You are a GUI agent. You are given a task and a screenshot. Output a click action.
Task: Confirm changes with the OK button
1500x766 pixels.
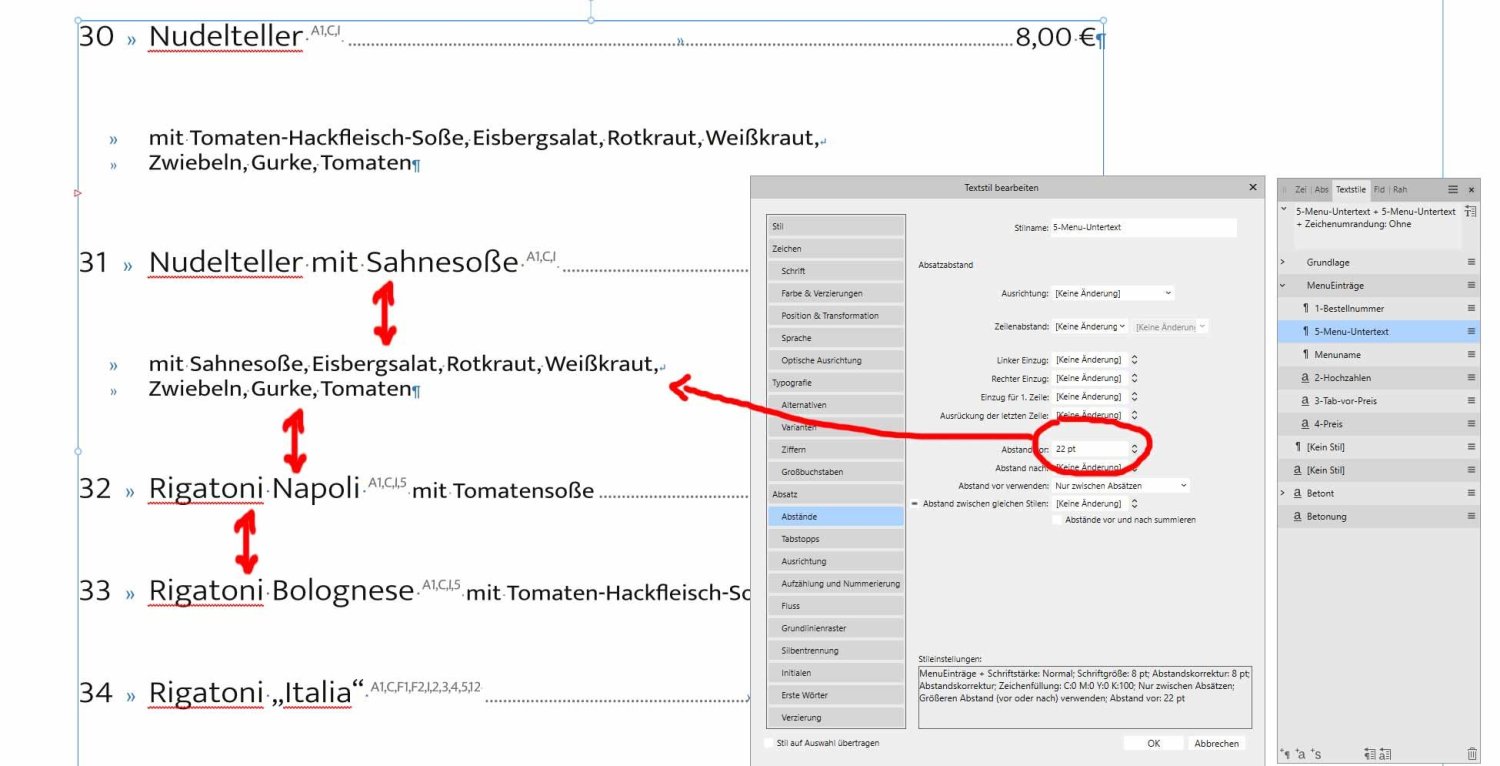(1153, 743)
